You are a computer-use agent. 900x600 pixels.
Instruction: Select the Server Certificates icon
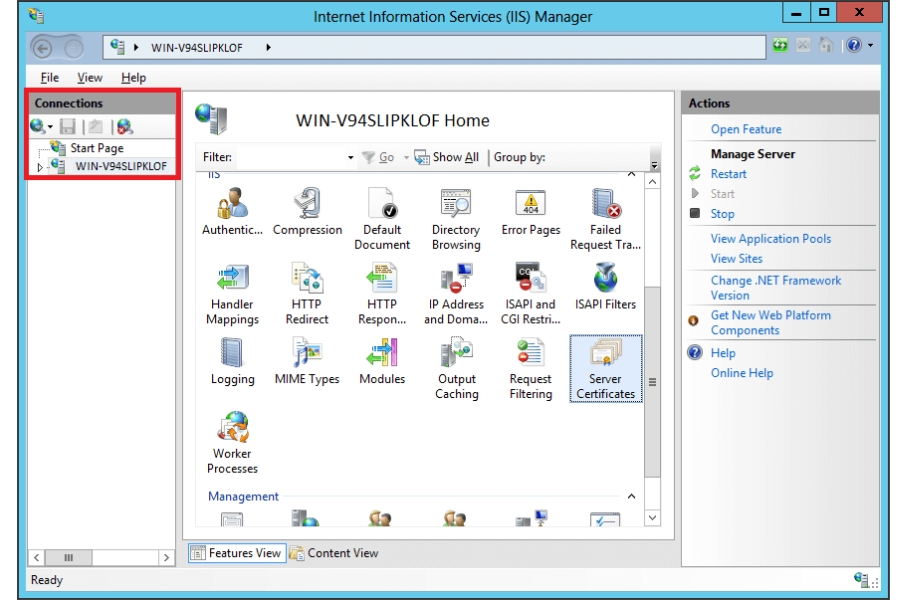point(606,369)
